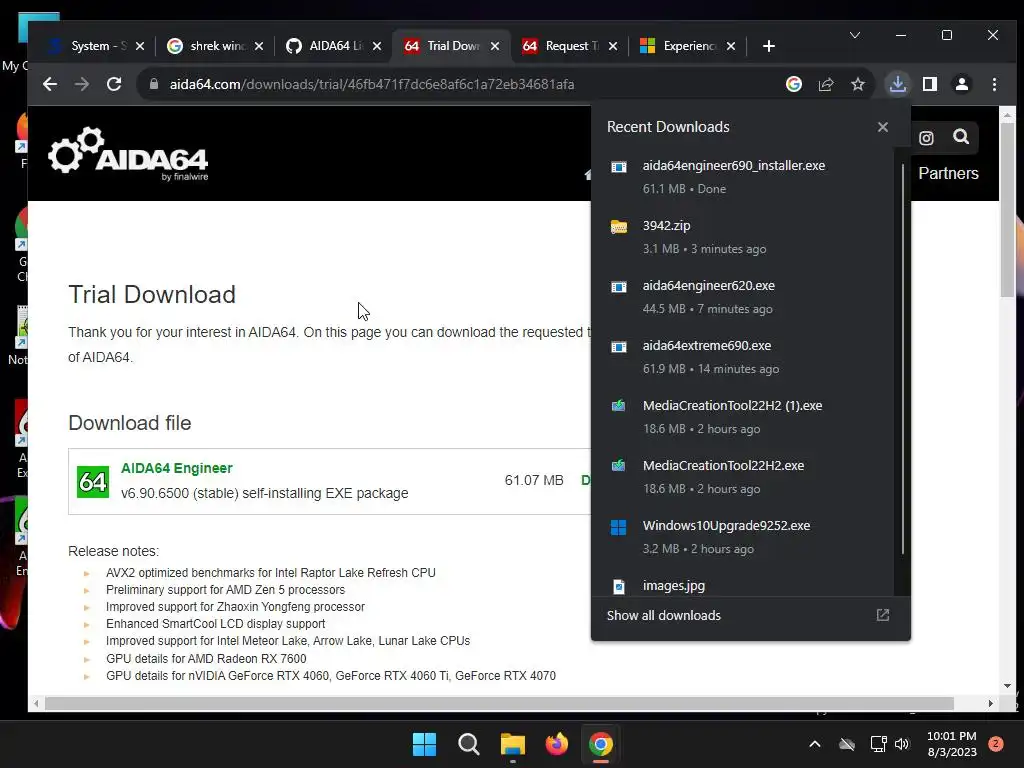The image size is (1024, 768).
Task: Click the AIDA64 logo
Action: 129,154
